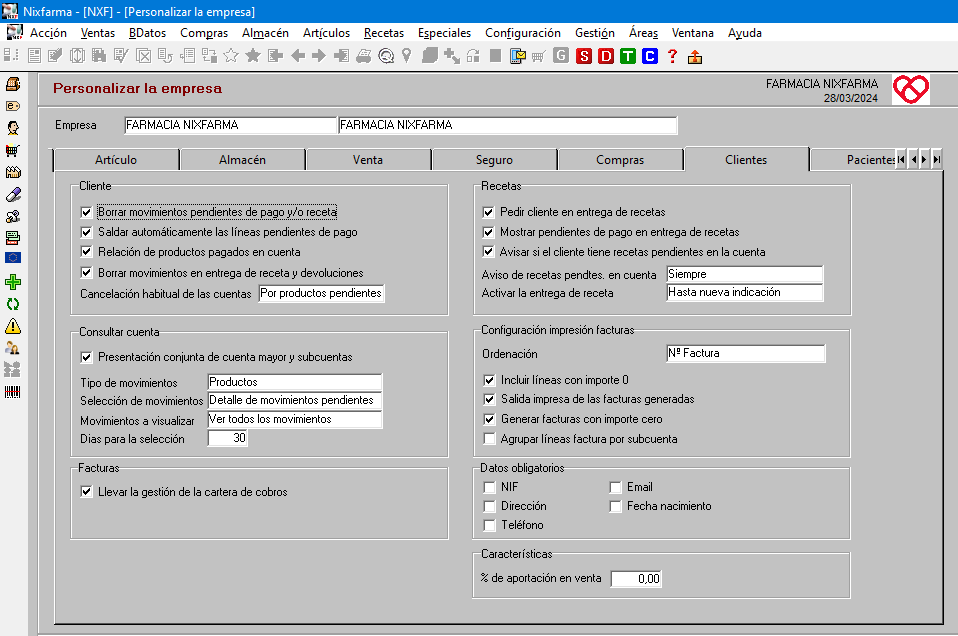Open the Configuración menu
958x636 pixels.
[522, 33]
